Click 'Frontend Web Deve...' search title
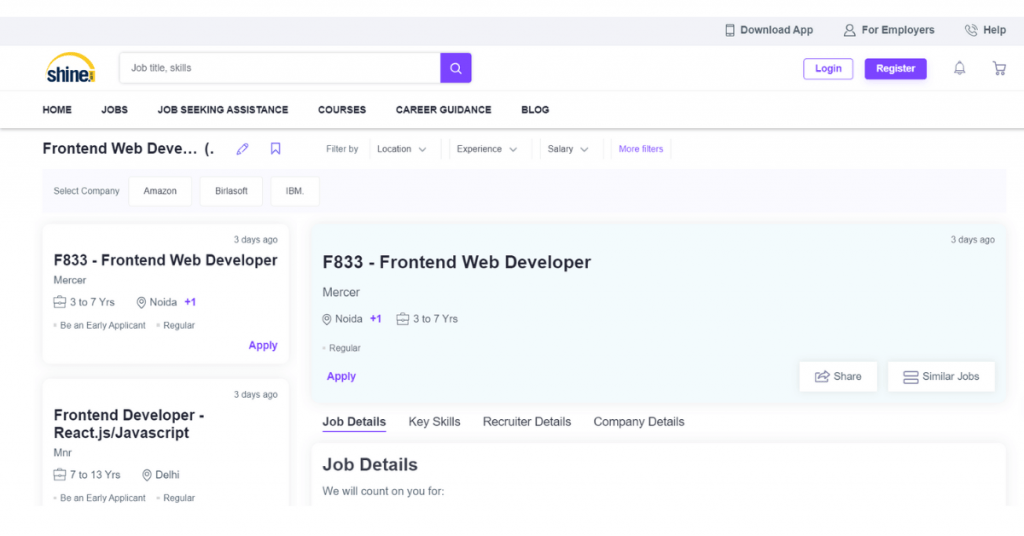1024x536 pixels. [120, 149]
